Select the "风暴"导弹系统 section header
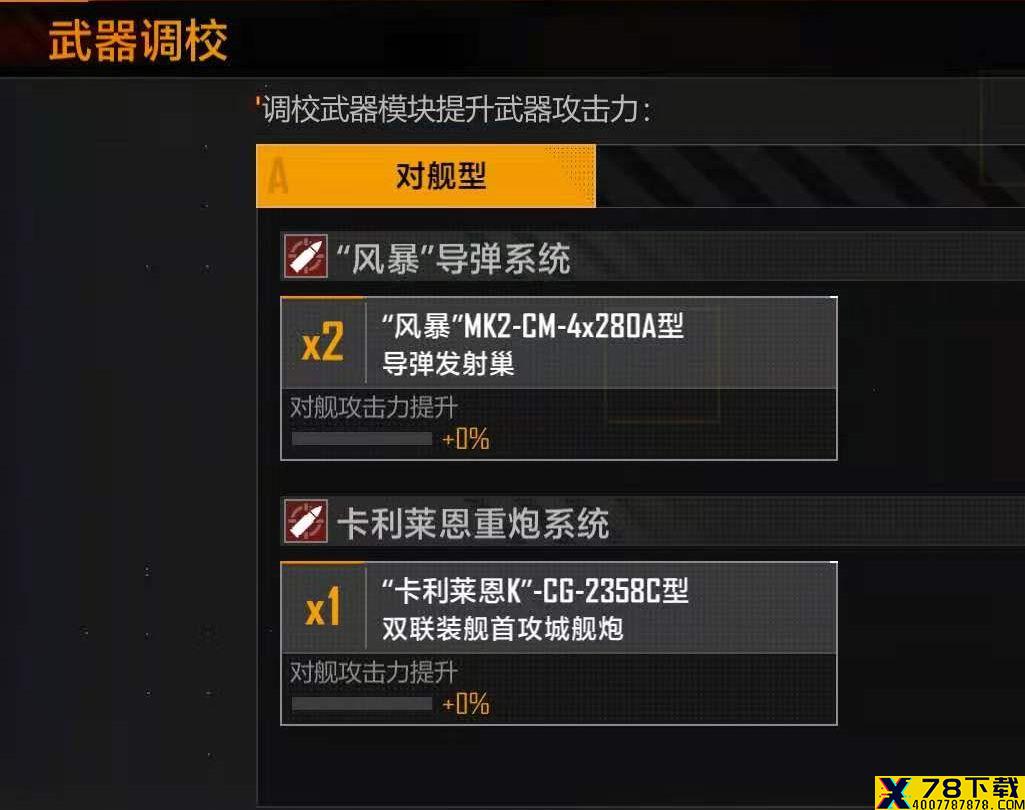Screen dimensions: 1025x810 (x=652, y=256)
